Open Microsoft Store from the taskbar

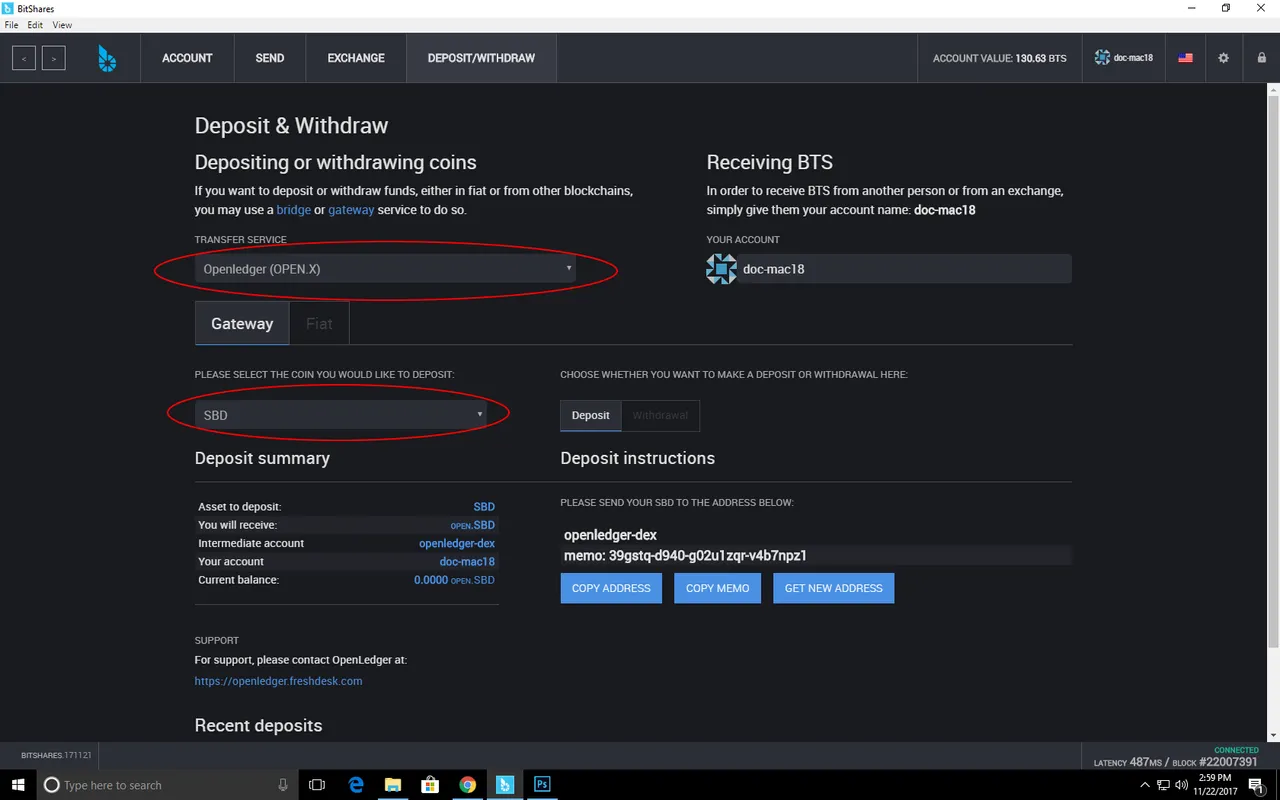click(430, 785)
